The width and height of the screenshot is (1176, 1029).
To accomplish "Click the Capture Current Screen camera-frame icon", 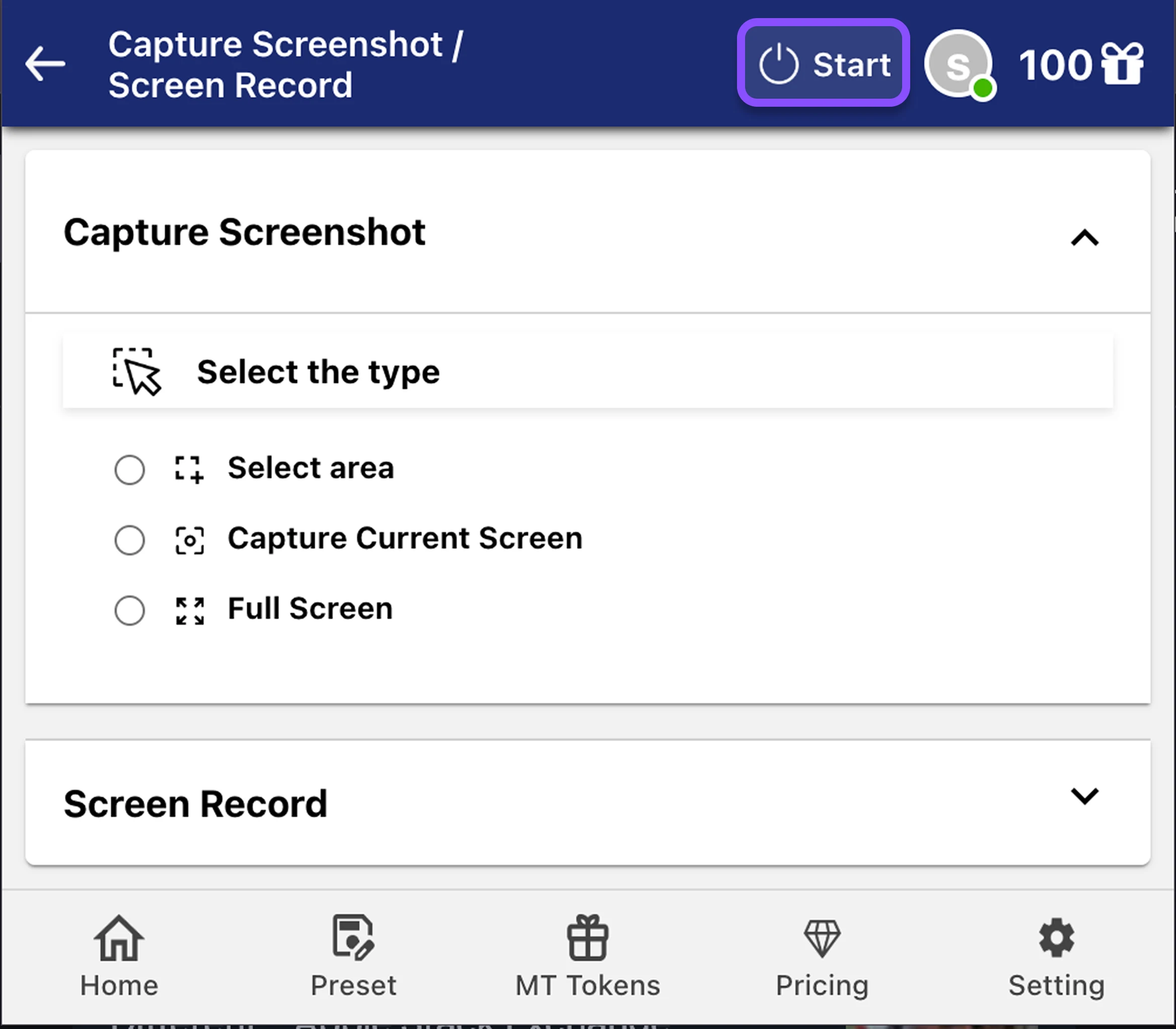I will [189, 540].
